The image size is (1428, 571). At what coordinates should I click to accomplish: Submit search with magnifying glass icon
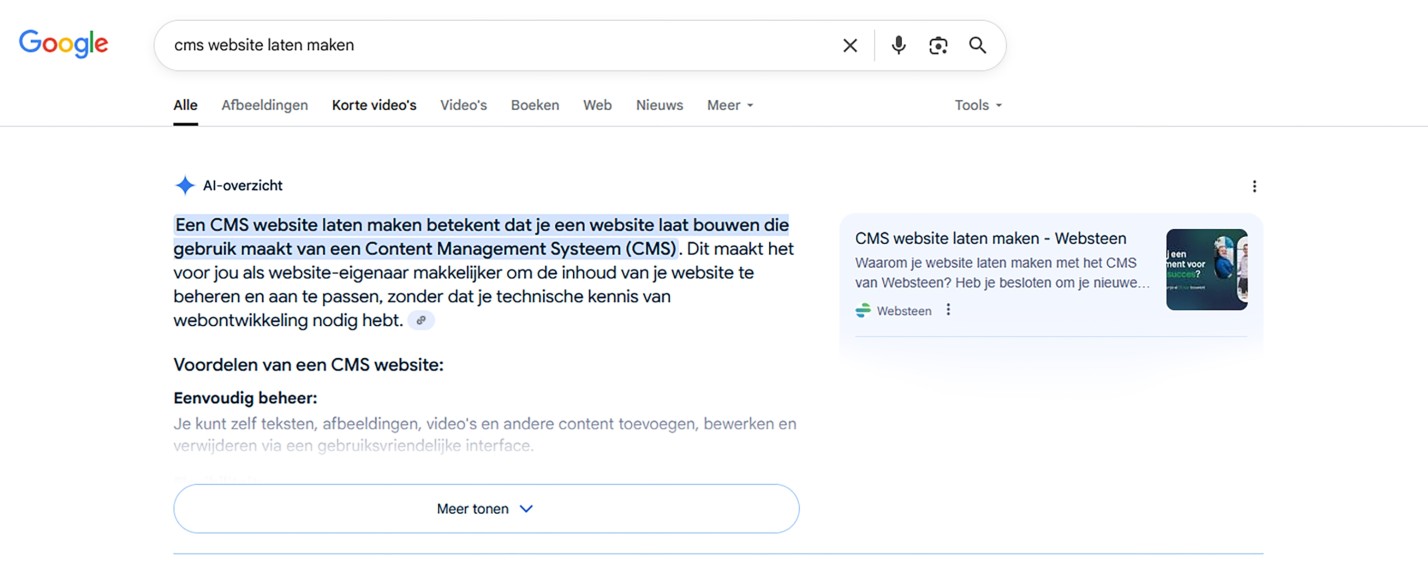click(978, 45)
